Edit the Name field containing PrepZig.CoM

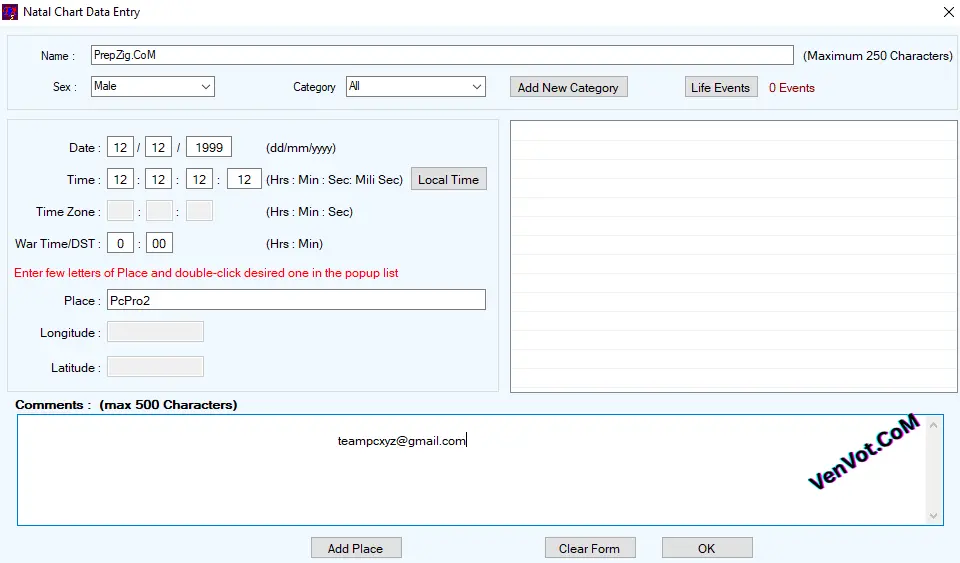(x=442, y=55)
